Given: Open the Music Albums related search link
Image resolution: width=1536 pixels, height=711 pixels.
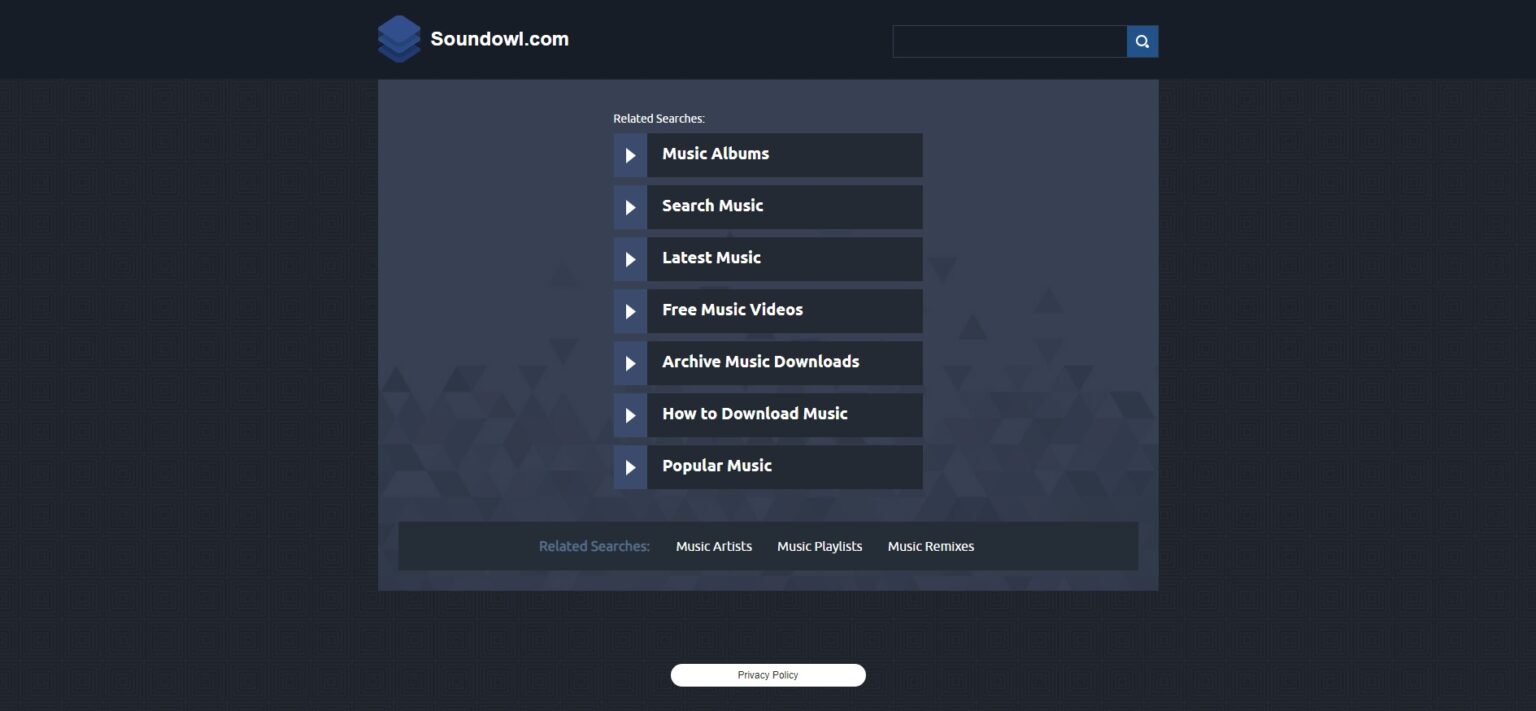Looking at the screenshot, I should click(x=715, y=154).
